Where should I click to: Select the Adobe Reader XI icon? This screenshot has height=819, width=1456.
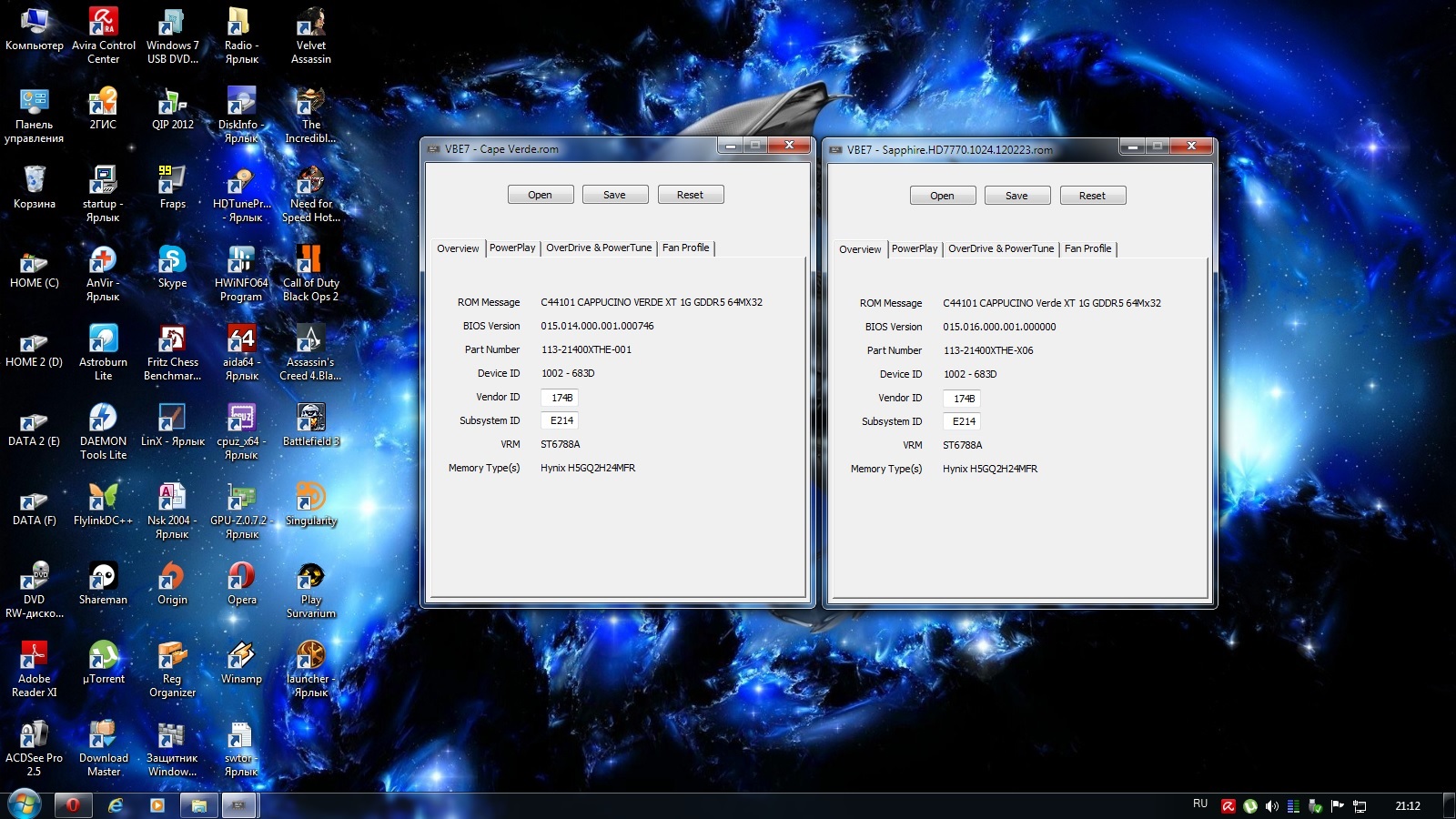pyautogui.click(x=35, y=669)
